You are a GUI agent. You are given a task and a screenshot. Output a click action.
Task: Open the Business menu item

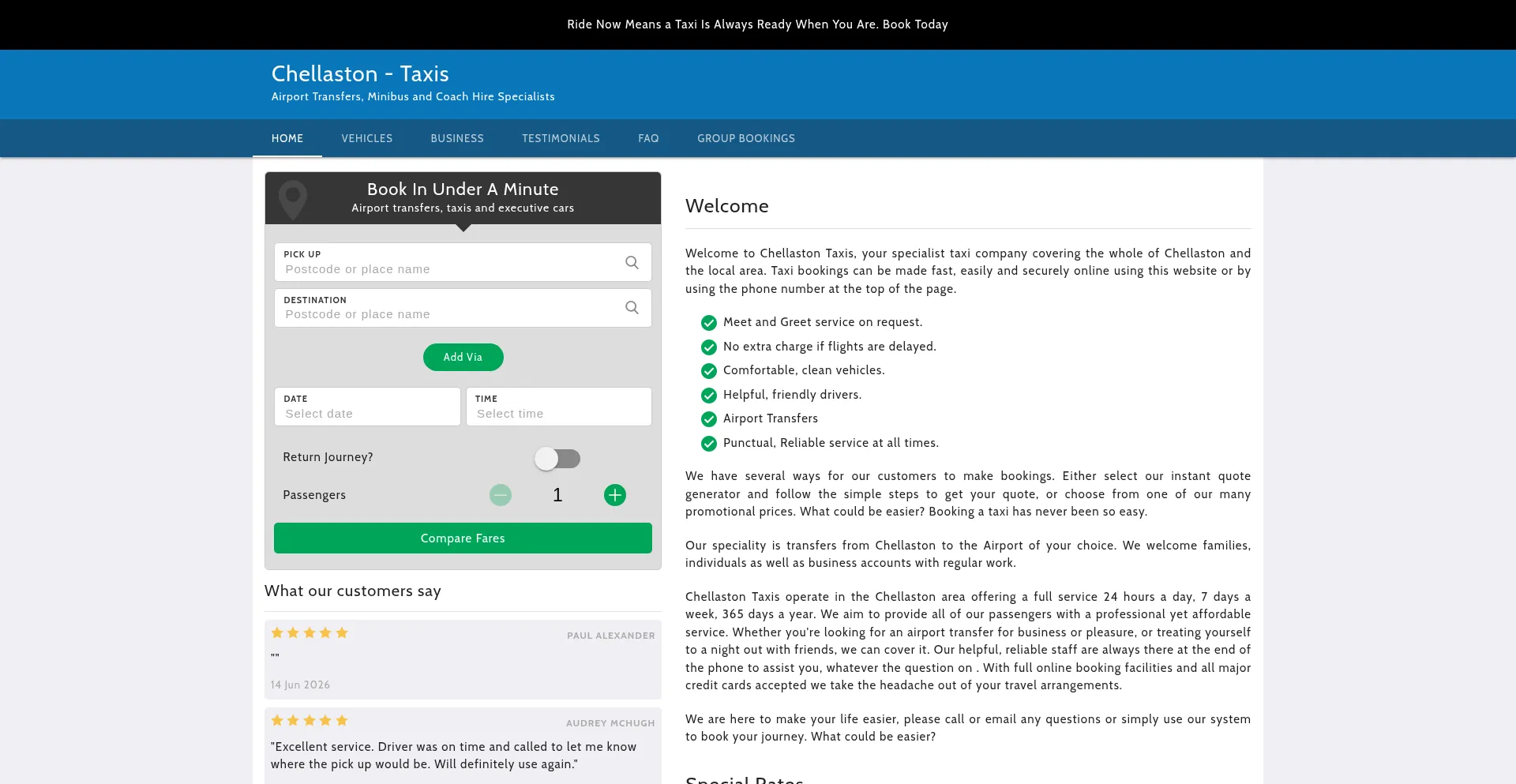coord(457,138)
